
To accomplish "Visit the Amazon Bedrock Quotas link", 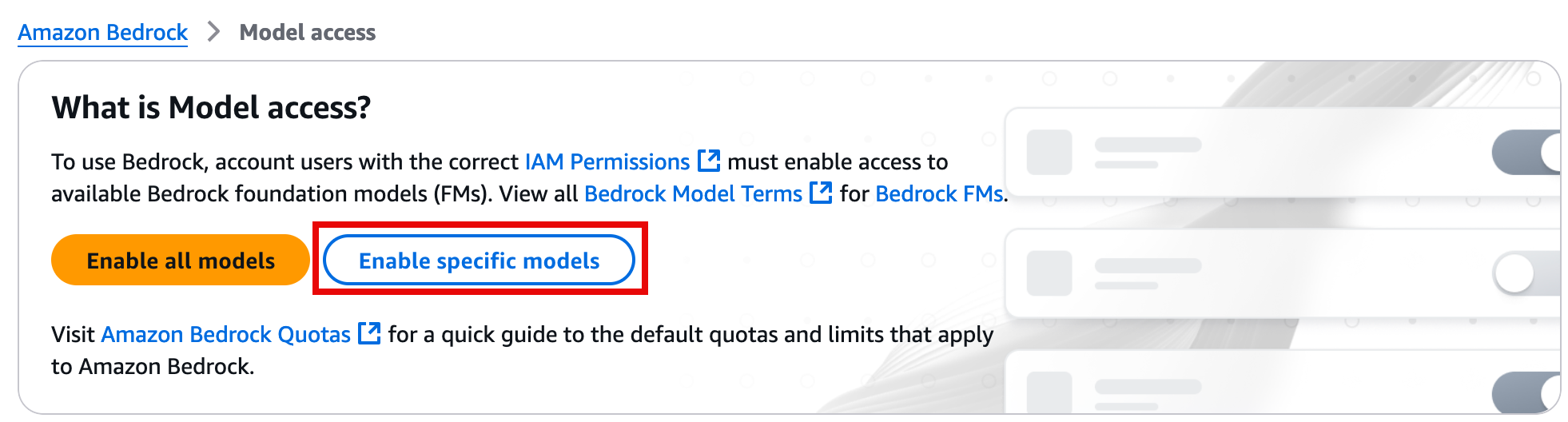I will pyautogui.click(x=225, y=334).
